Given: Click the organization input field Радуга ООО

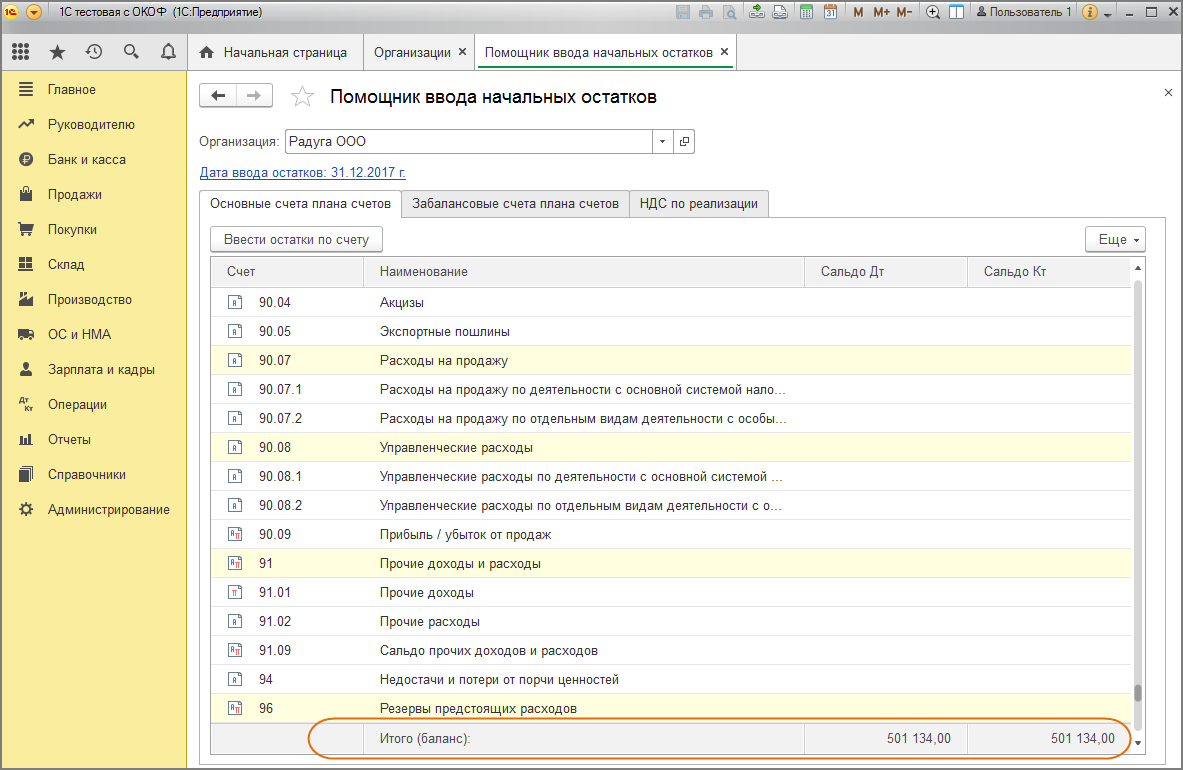Looking at the screenshot, I should (x=469, y=141).
